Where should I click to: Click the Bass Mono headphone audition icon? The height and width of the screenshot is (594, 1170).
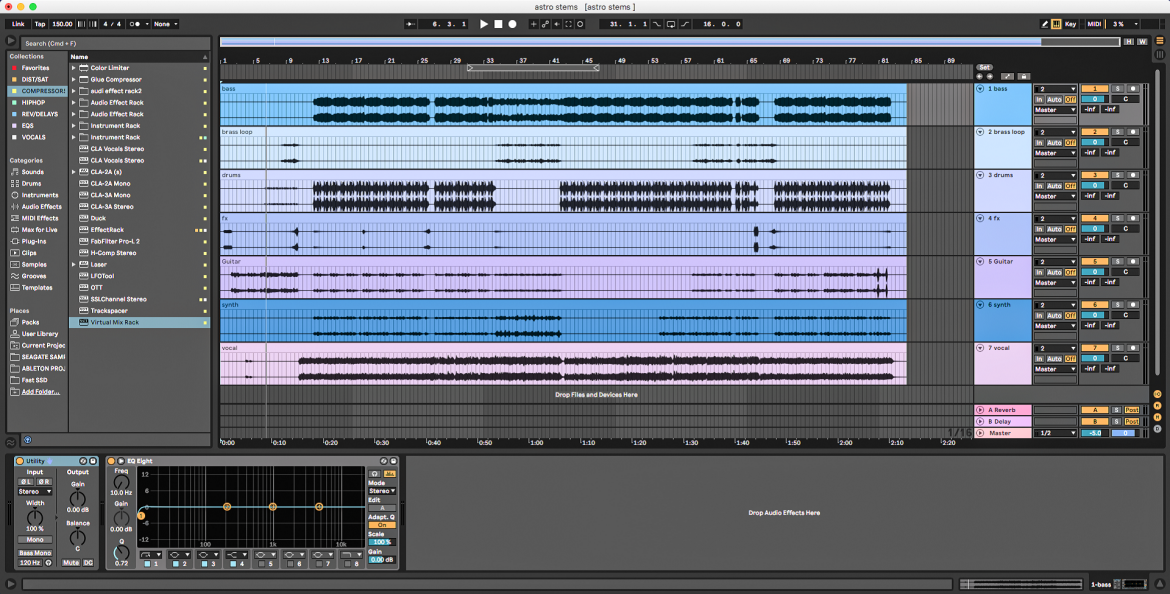(x=49, y=563)
